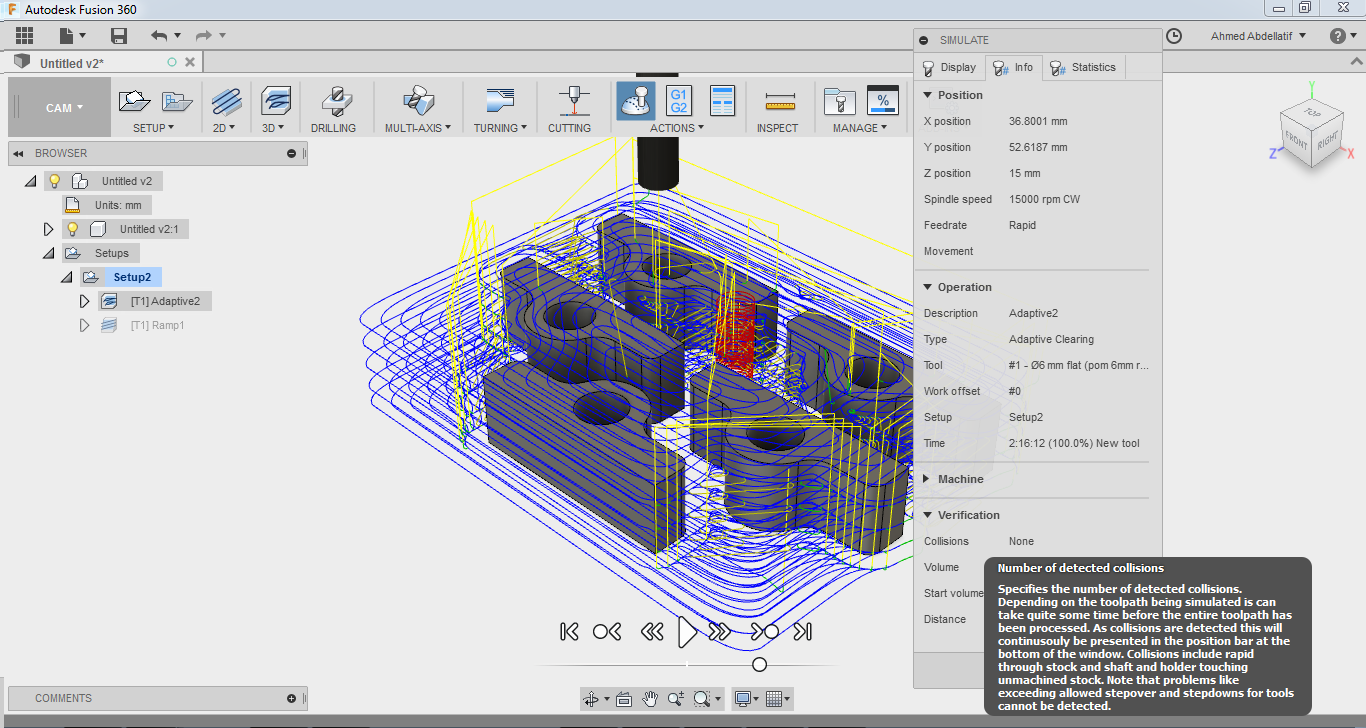Click the 2D milling toolpath icon

[x=226, y=101]
